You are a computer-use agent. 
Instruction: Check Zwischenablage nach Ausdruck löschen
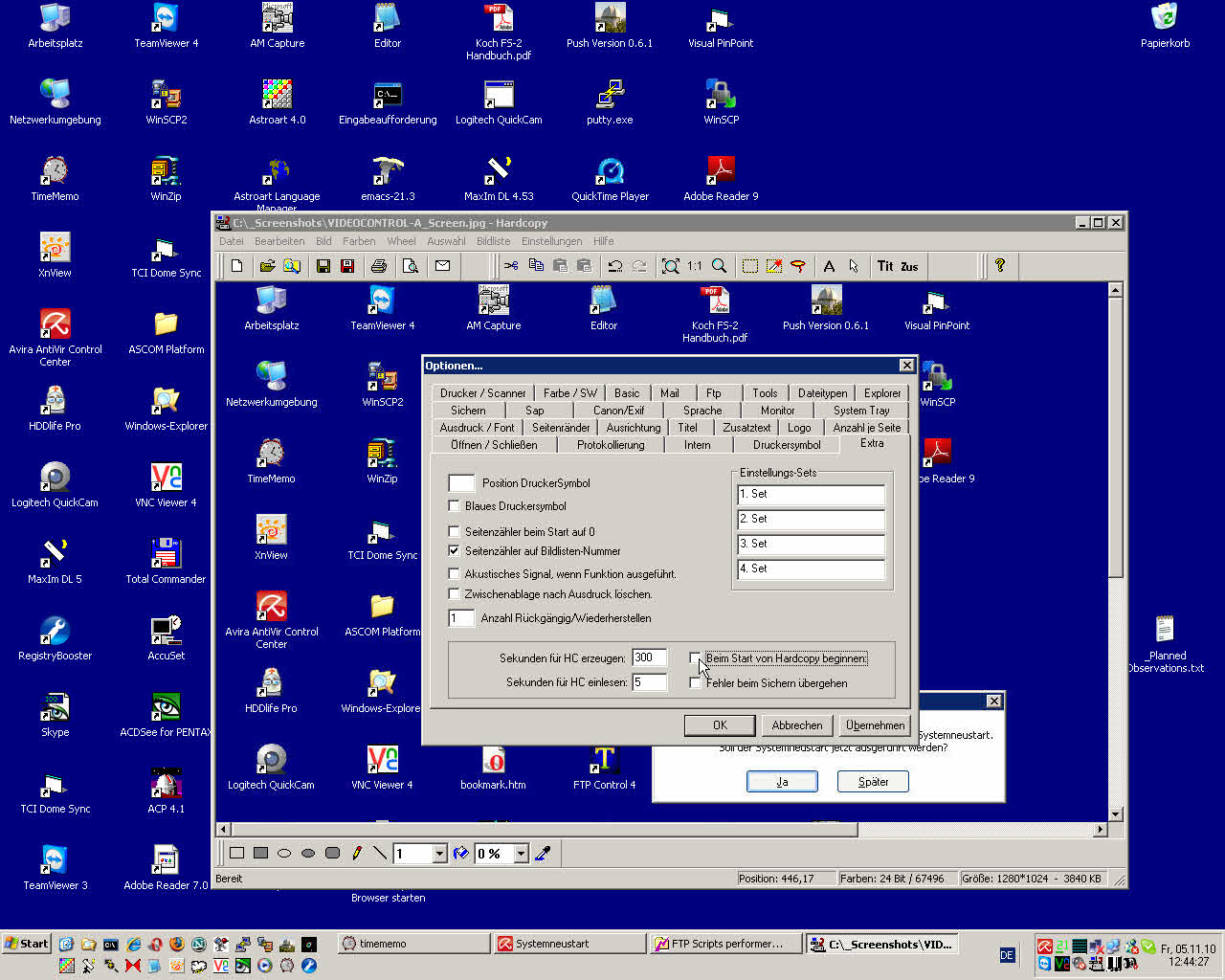(454, 593)
